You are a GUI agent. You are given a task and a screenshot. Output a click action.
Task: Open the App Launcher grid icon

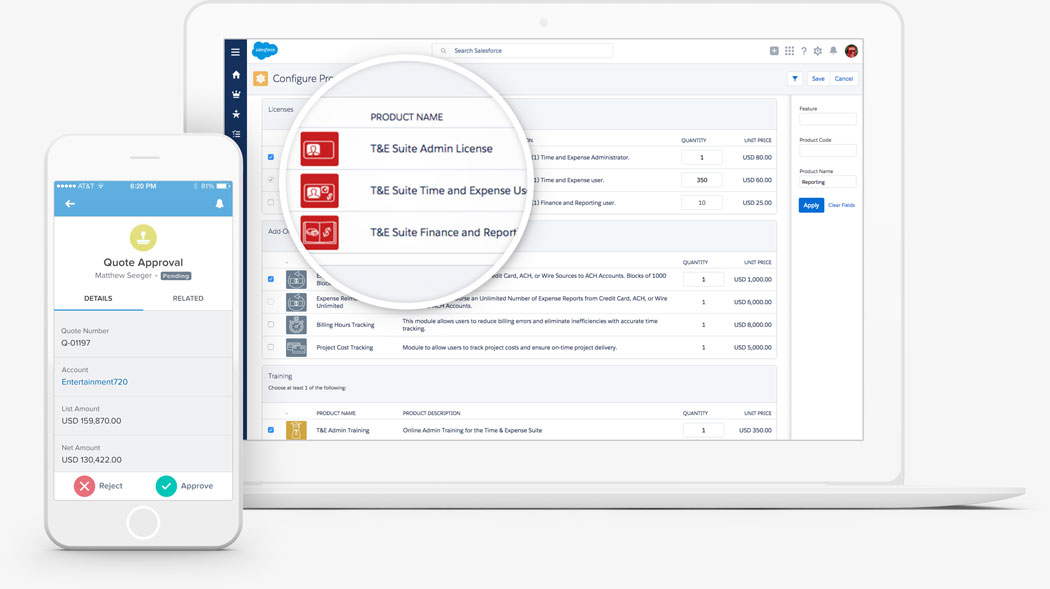pyautogui.click(x=790, y=51)
